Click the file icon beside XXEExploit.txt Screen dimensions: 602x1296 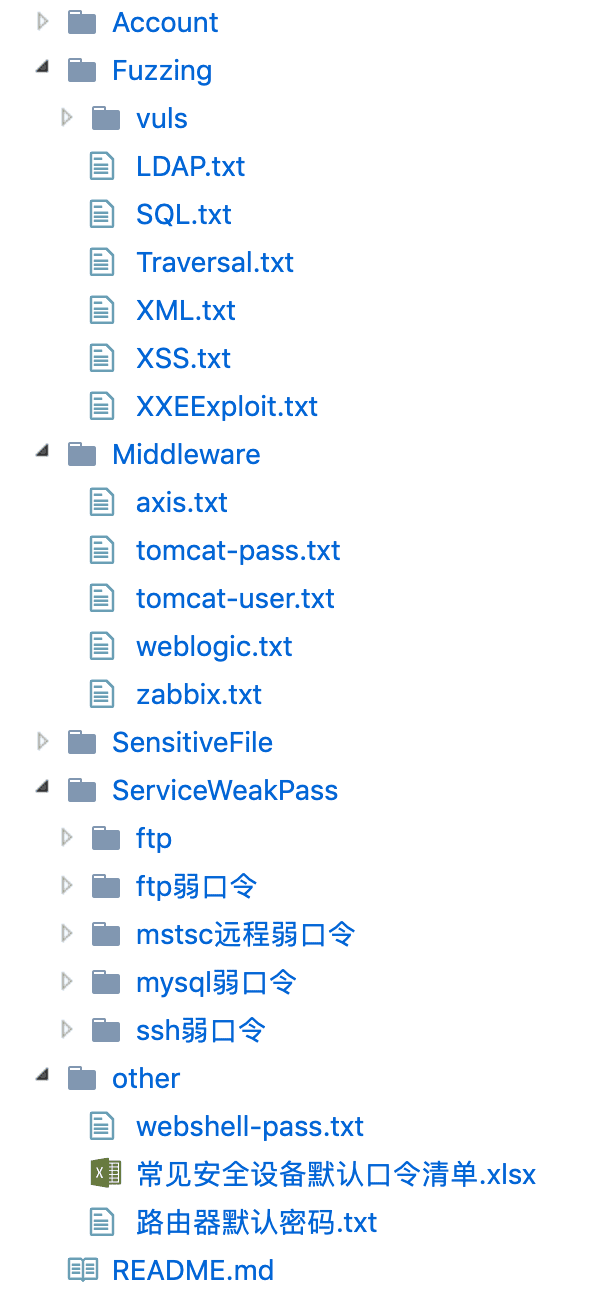[x=102, y=406]
